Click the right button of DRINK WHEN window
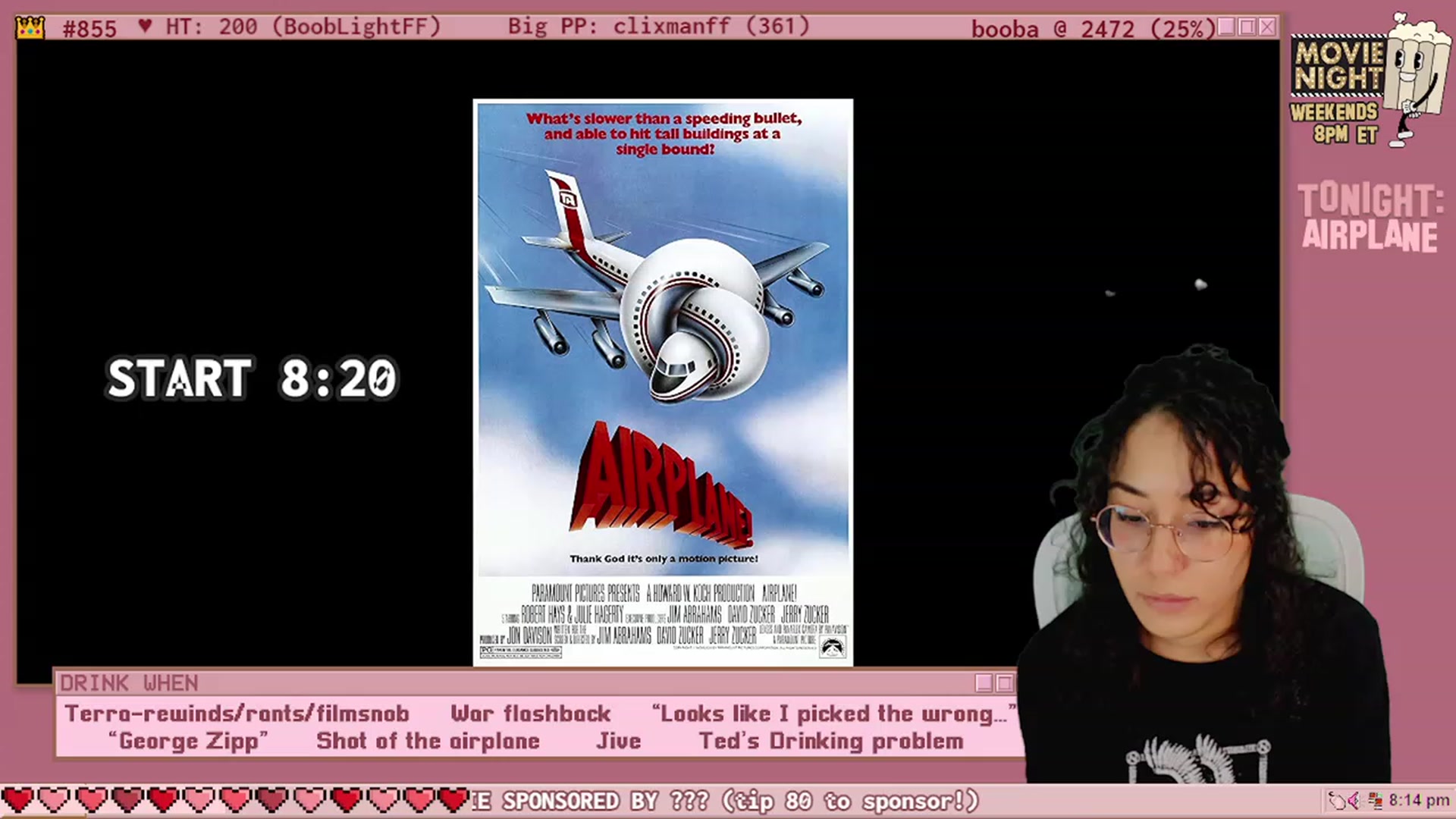Screen dimensions: 1456x819 pyautogui.click(x=1005, y=683)
